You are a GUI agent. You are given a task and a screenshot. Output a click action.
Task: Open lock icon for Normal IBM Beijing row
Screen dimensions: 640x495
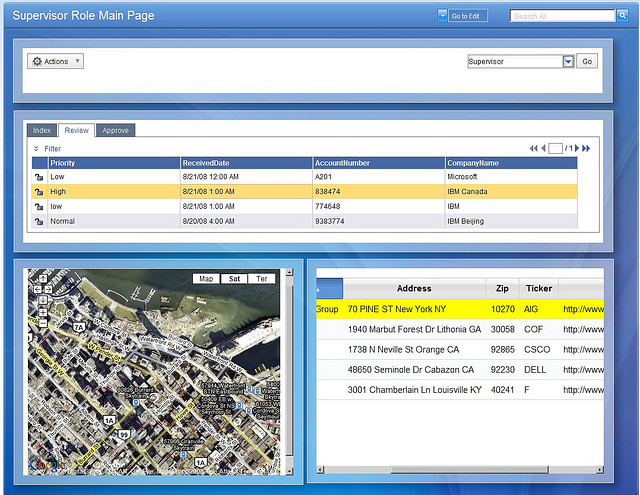pos(39,222)
